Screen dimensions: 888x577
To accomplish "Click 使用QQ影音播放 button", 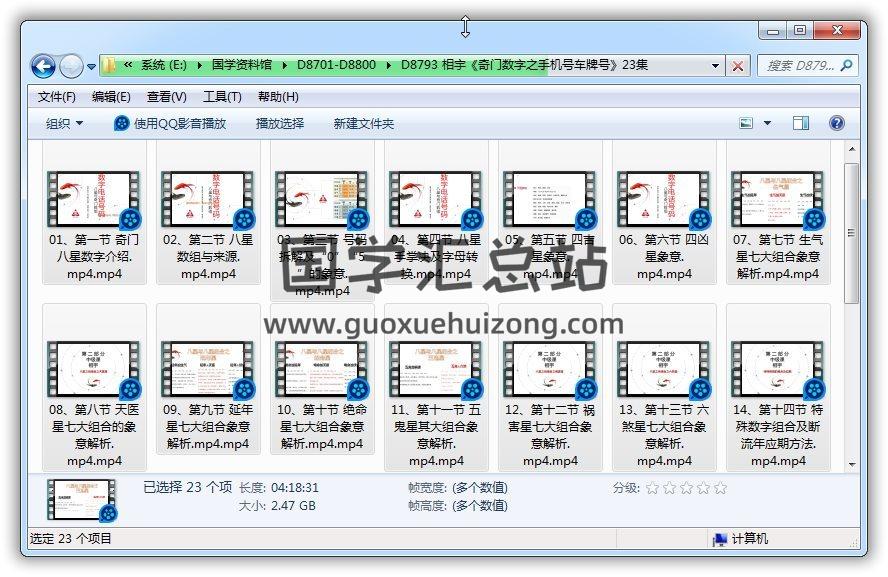I will coord(170,123).
